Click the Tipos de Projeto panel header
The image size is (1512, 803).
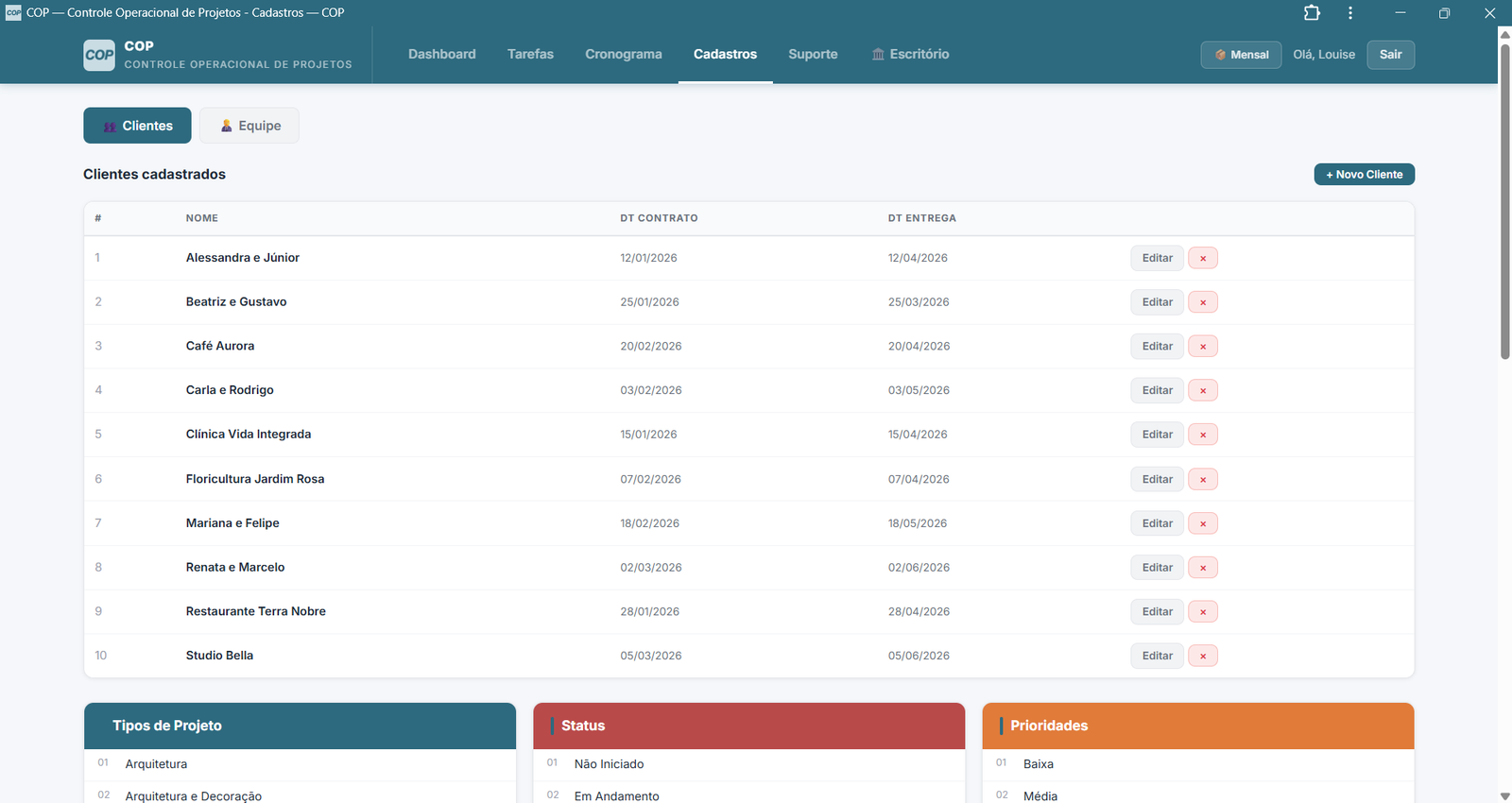click(300, 726)
